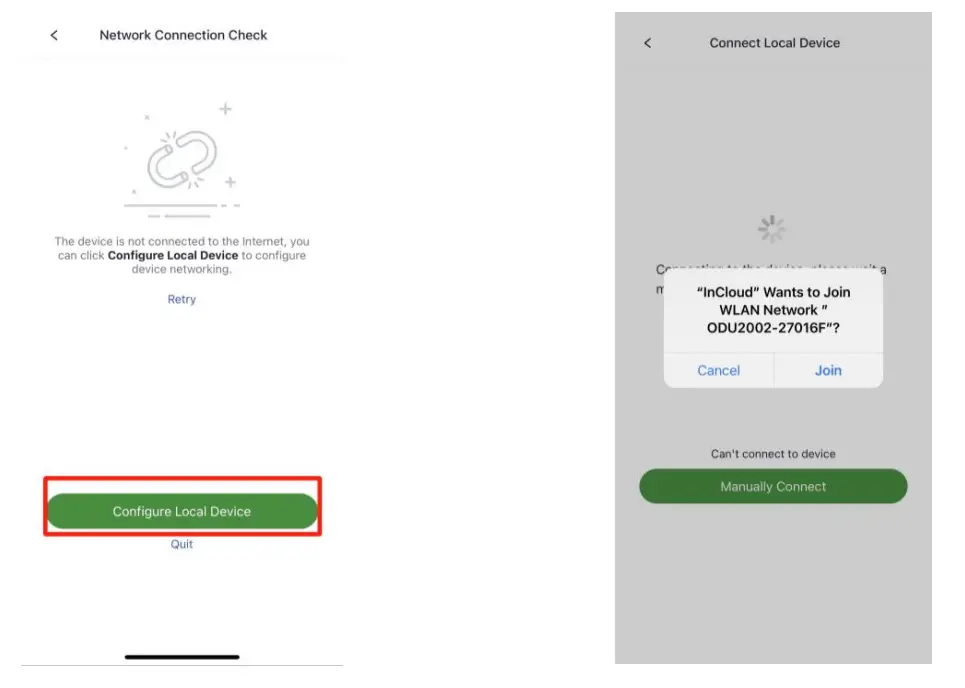This screenshot has height=688, width=965.
Task: Tap the Connect Local Device header title
Action: (774, 43)
